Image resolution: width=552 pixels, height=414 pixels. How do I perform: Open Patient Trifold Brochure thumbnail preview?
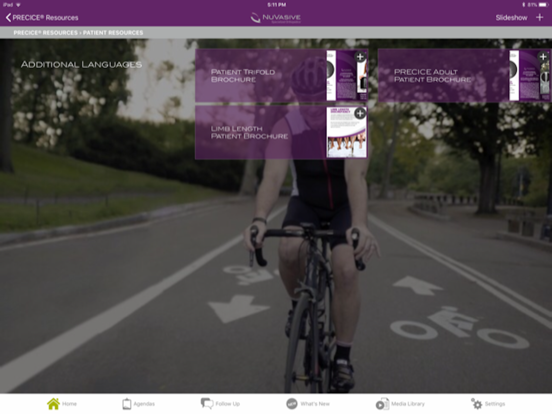[x=346, y=76]
